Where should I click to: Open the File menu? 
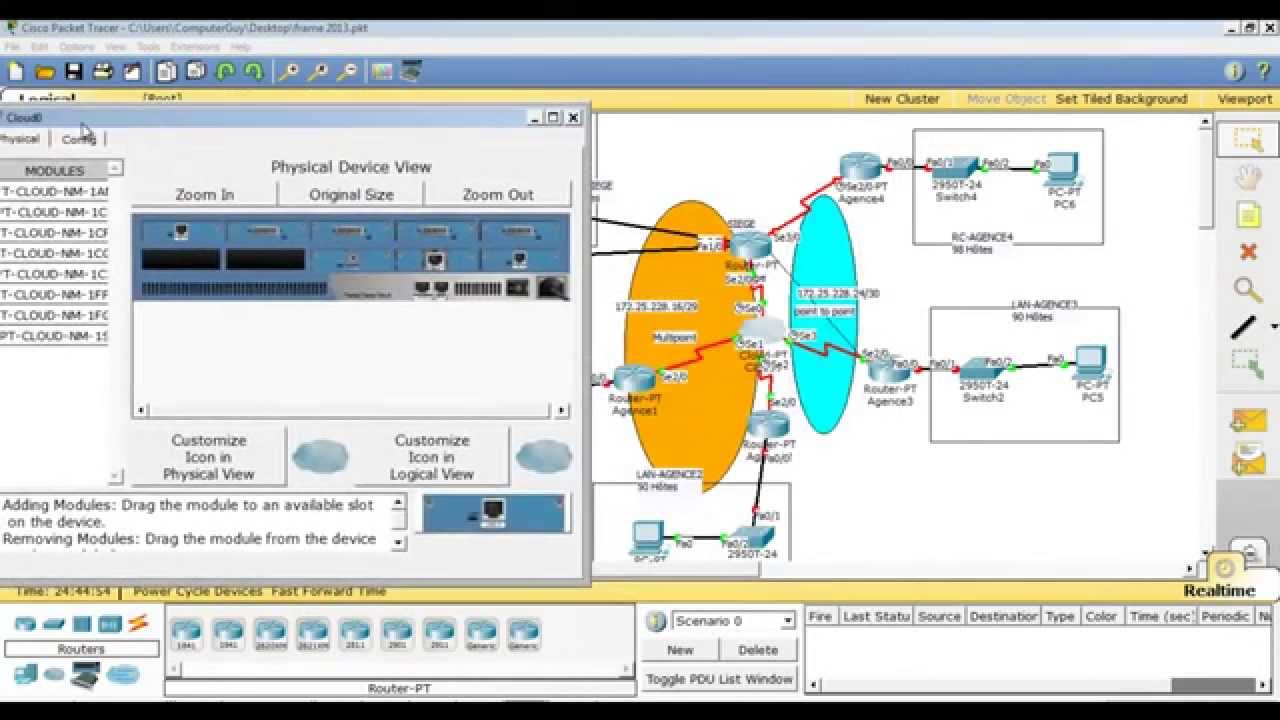click(x=12, y=47)
